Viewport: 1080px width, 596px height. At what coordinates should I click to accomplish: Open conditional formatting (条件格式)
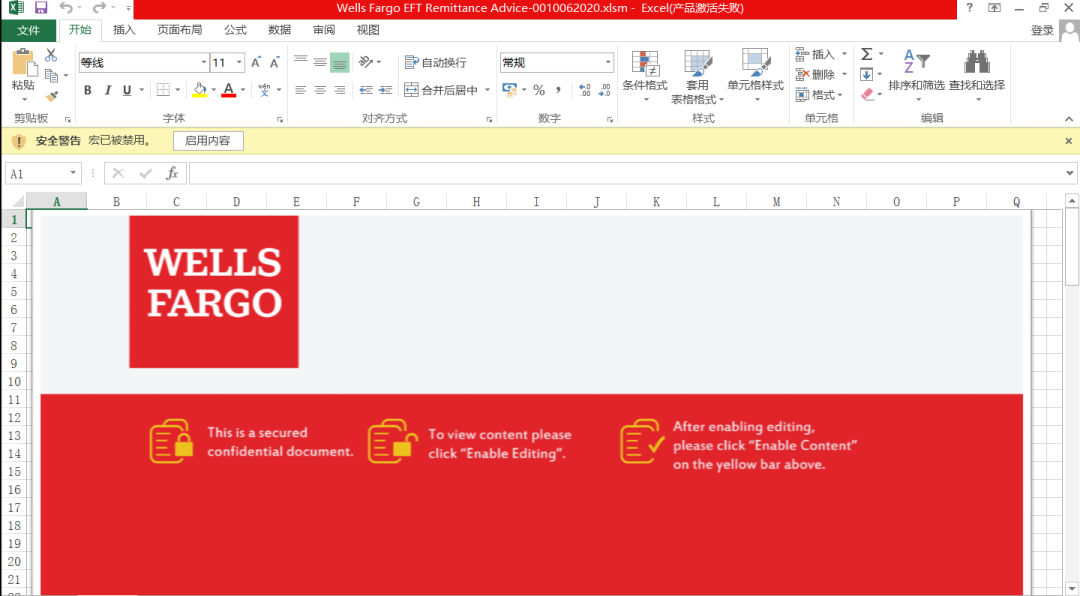click(x=645, y=76)
